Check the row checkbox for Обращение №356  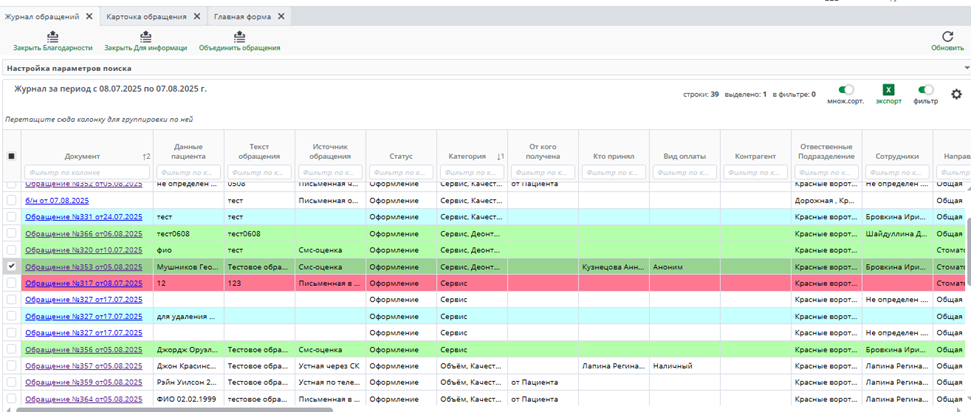tap(11, 349)
